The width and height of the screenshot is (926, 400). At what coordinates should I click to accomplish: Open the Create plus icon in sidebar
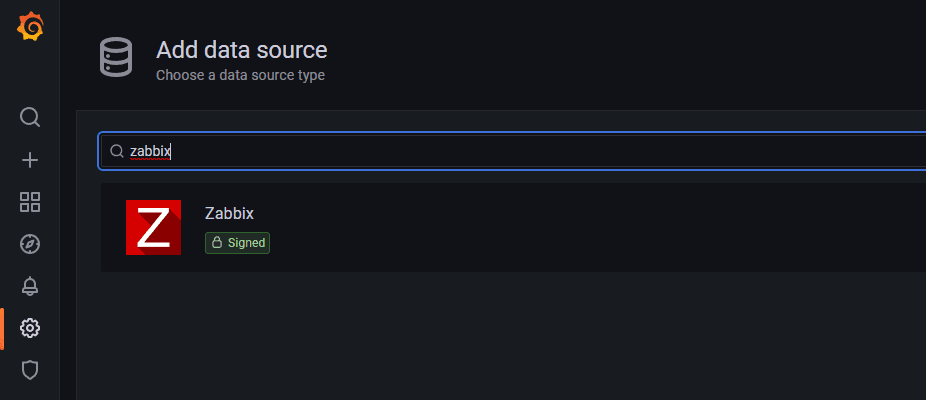[30, 160]
